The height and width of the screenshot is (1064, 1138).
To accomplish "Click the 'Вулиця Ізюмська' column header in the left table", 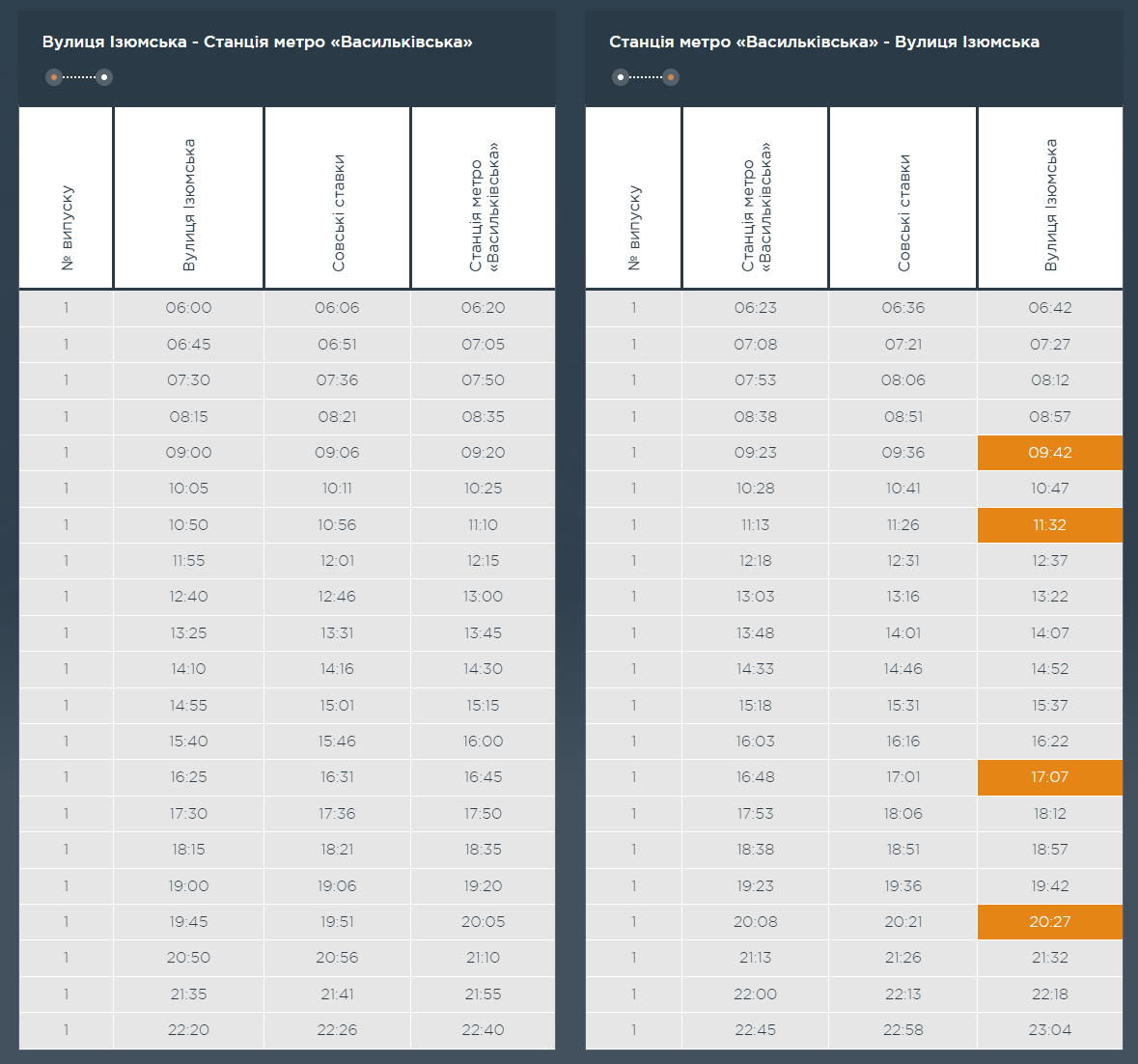I will [x=189, y=204].
